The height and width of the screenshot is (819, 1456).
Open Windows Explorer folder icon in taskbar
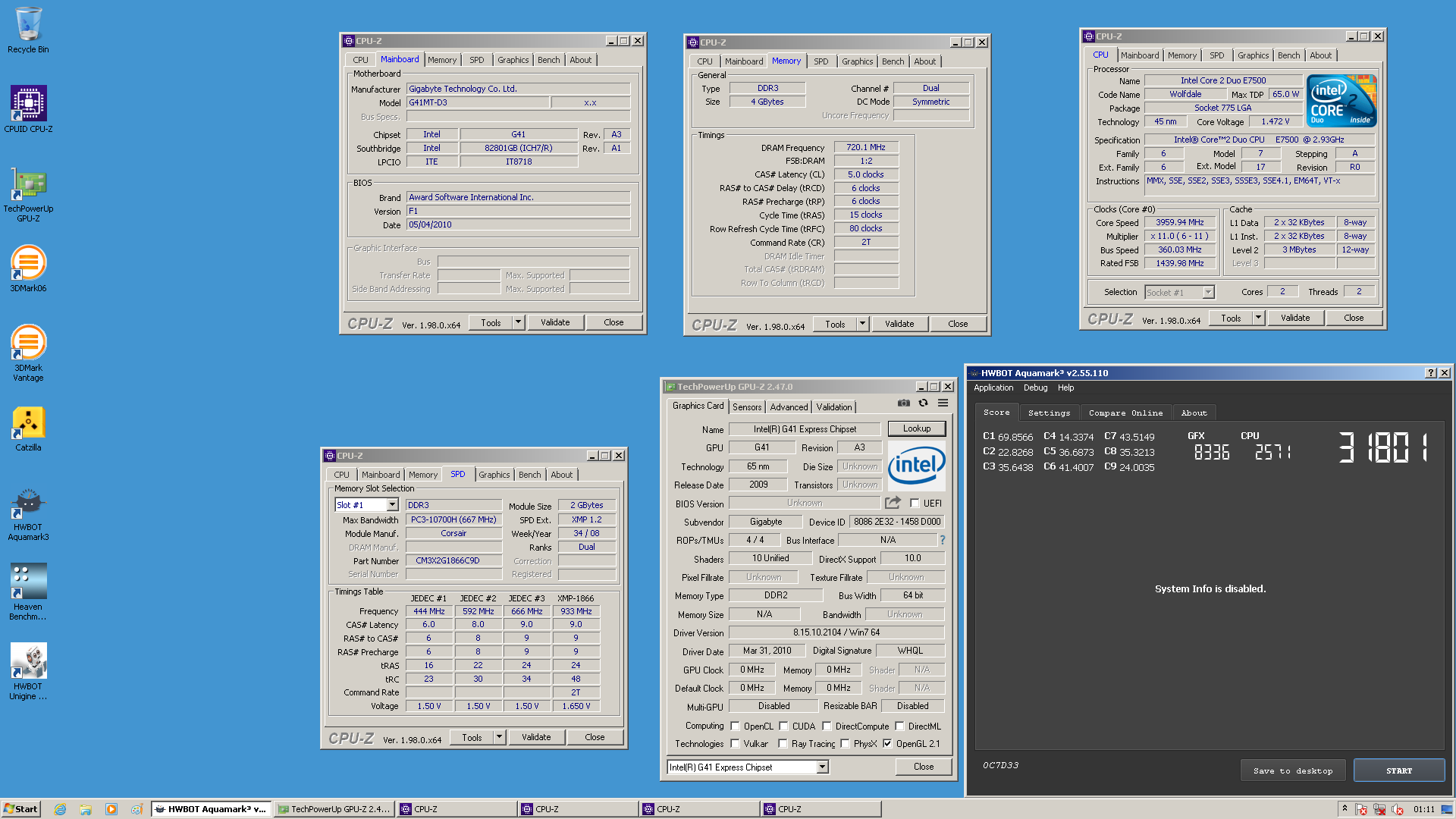[86, 809]
